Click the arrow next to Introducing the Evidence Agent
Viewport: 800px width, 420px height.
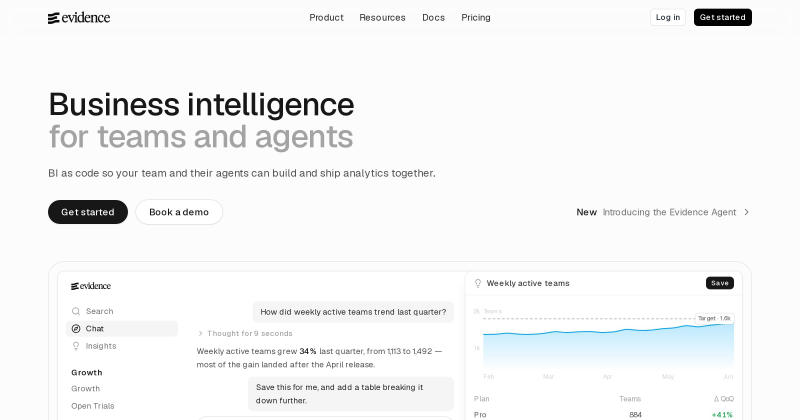(746, 212)
